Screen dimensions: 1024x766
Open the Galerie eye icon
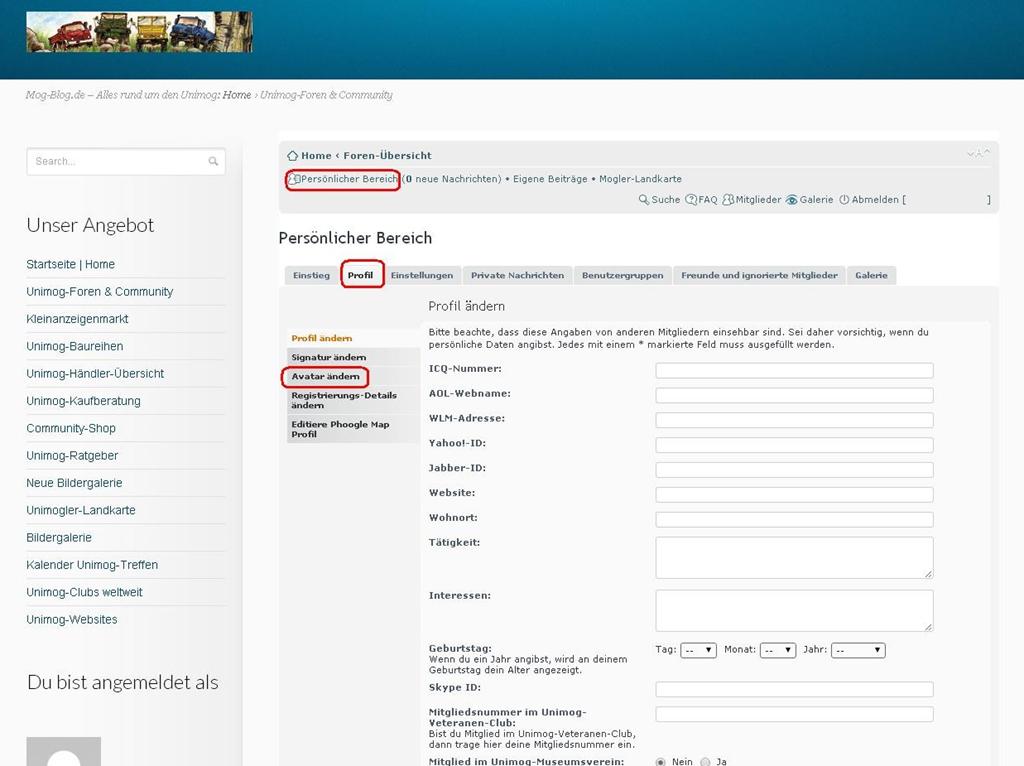click(792, 200)
